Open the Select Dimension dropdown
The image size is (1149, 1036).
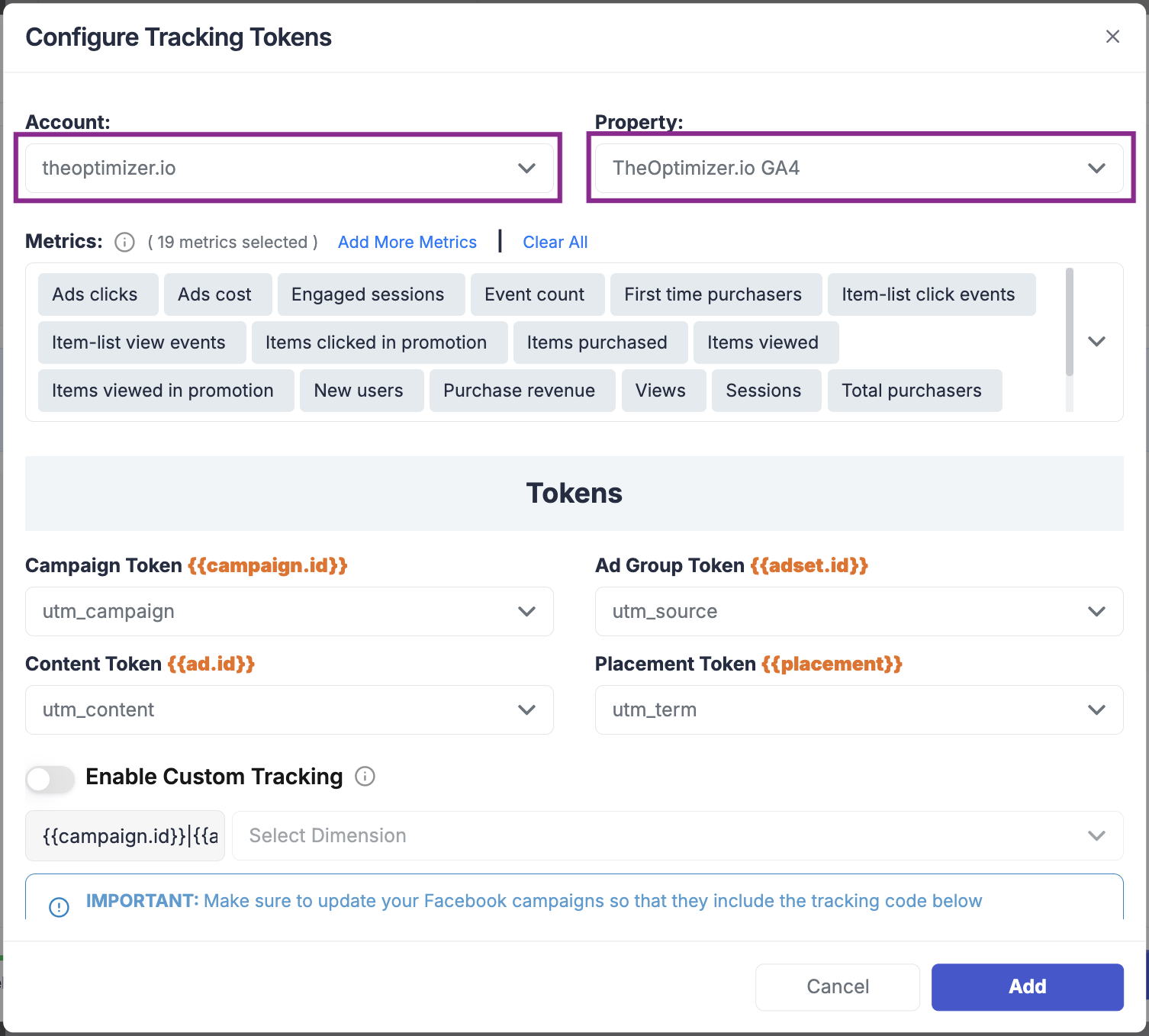(x=677, y=835)
